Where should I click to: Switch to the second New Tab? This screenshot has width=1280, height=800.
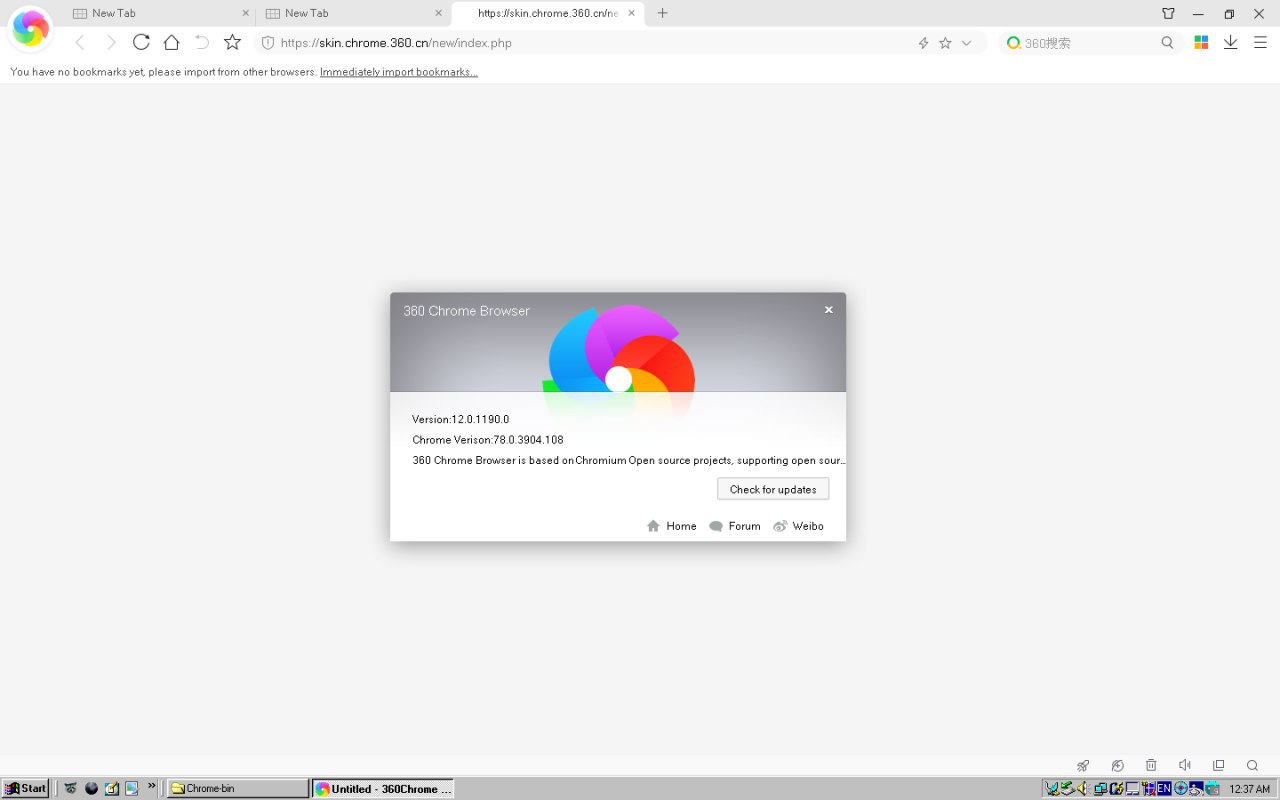[x=353, y=13]
